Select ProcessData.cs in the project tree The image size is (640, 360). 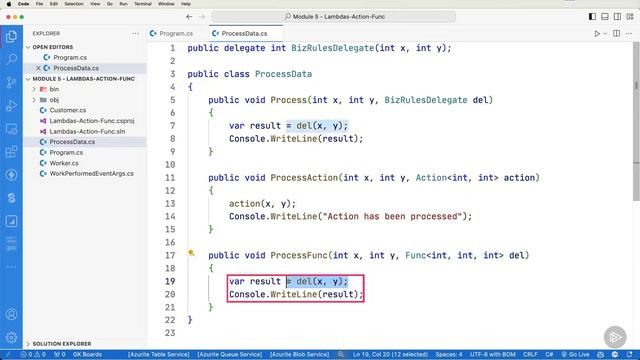[x=85, y=142]
